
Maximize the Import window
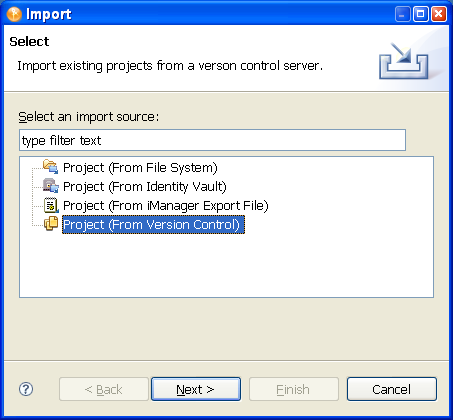point(421,14)
